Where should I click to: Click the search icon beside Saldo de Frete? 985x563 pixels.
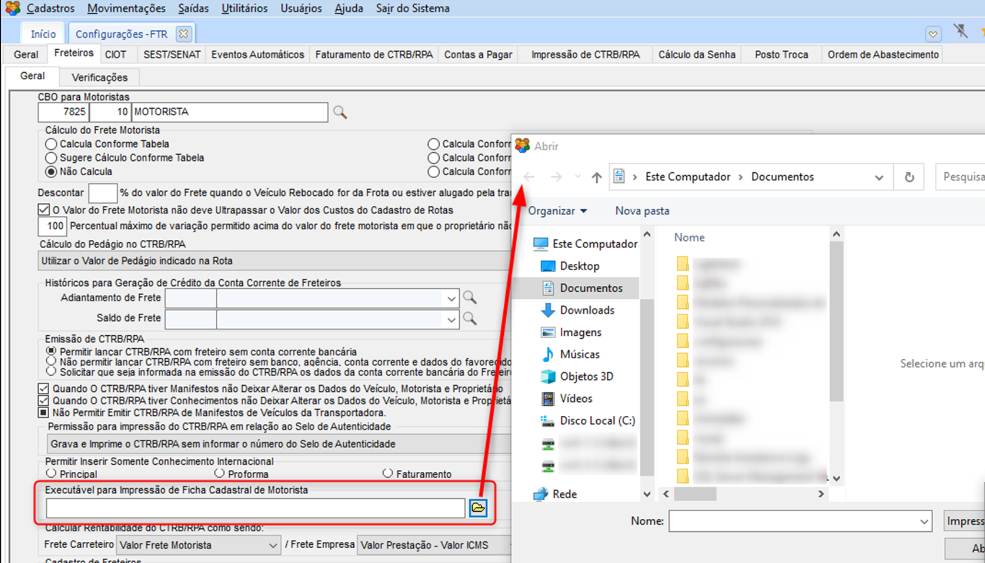pyautogui.click(x=469, y=319)
